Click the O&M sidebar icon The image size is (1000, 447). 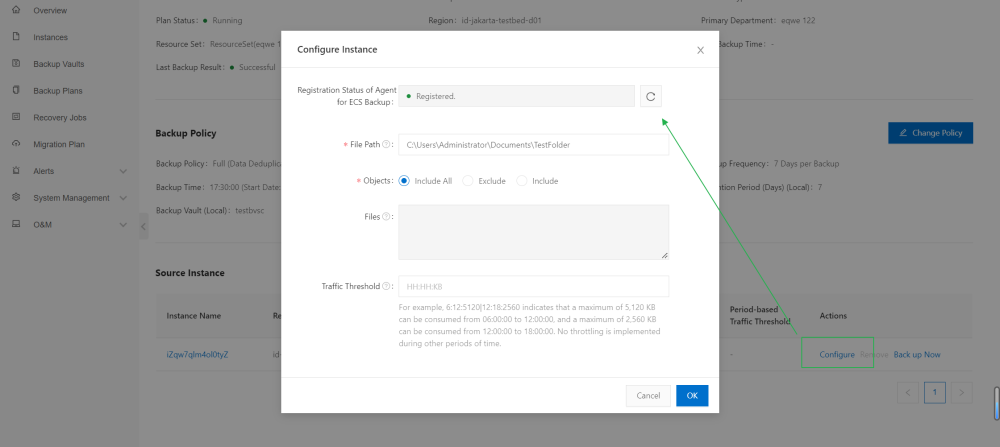(16, 224)
